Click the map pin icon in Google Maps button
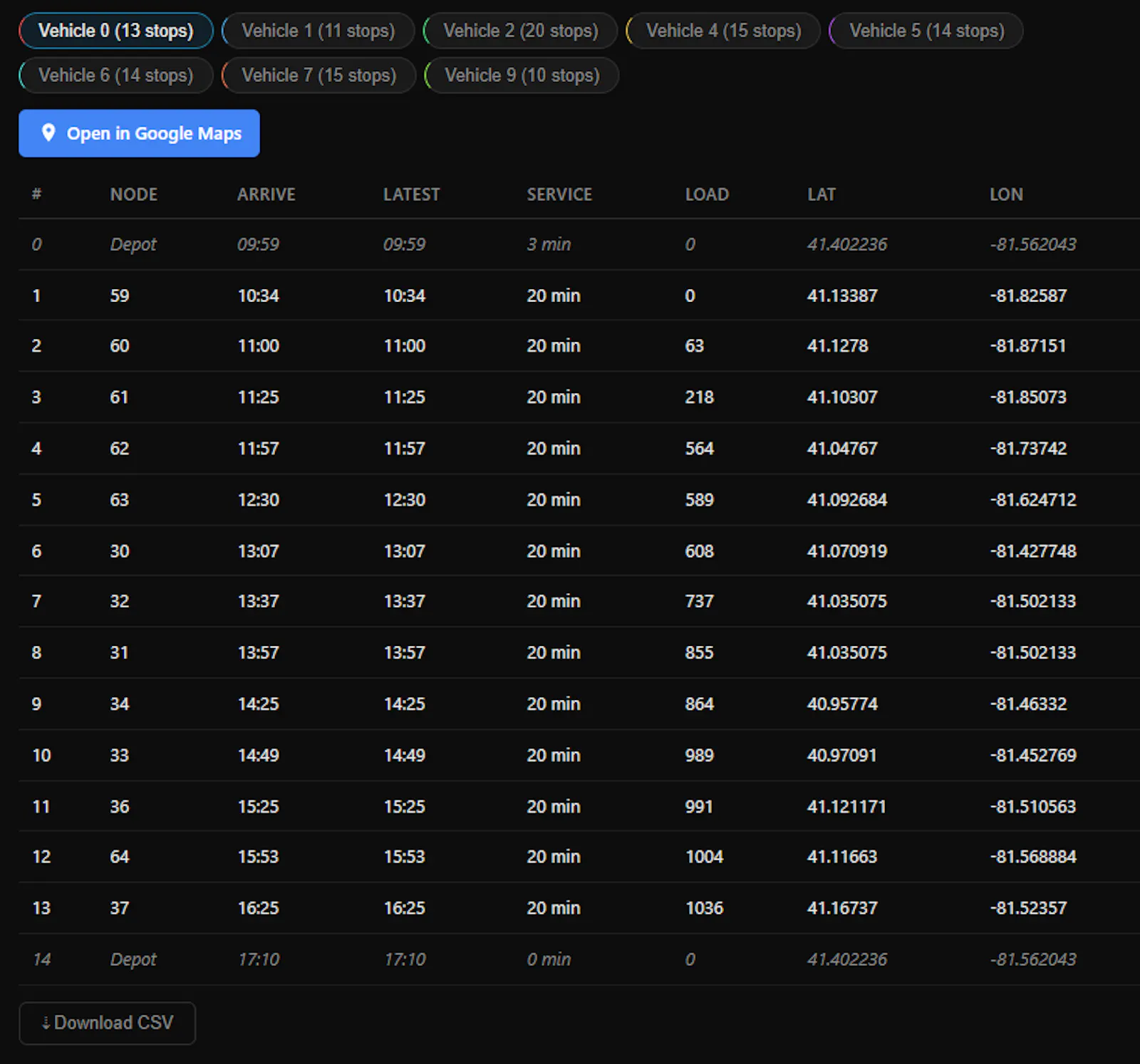Screen dimensions: 1140x1064 pos(48,132)
